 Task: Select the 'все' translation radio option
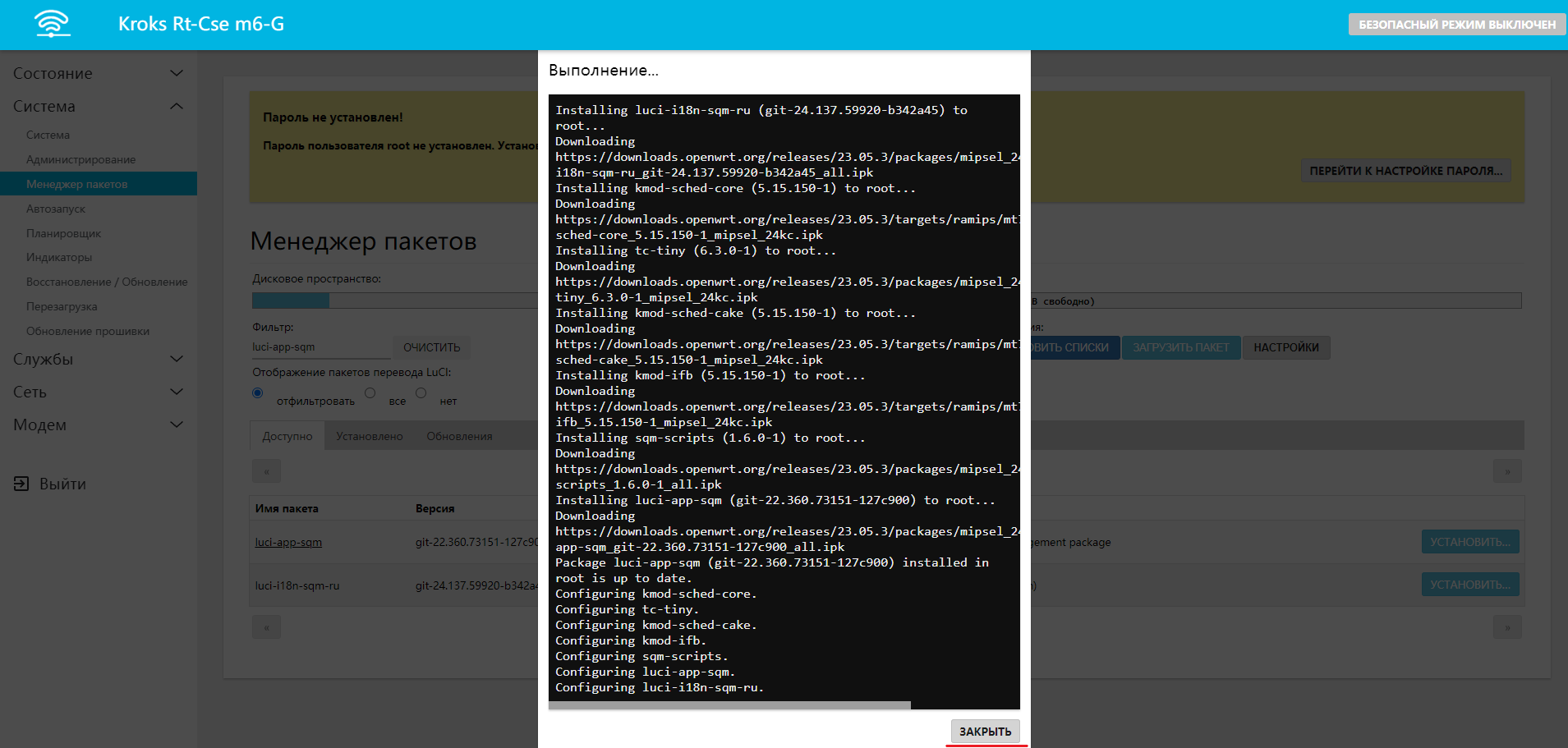[x=370, y=393]
